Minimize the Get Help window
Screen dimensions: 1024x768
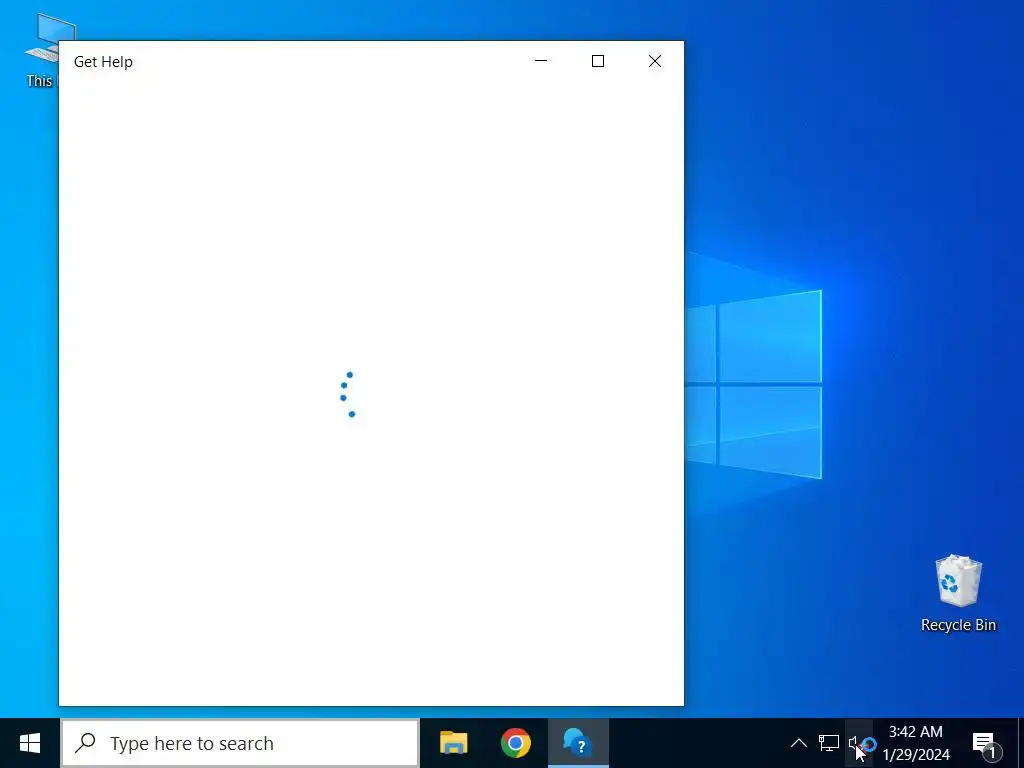(541, 61)
